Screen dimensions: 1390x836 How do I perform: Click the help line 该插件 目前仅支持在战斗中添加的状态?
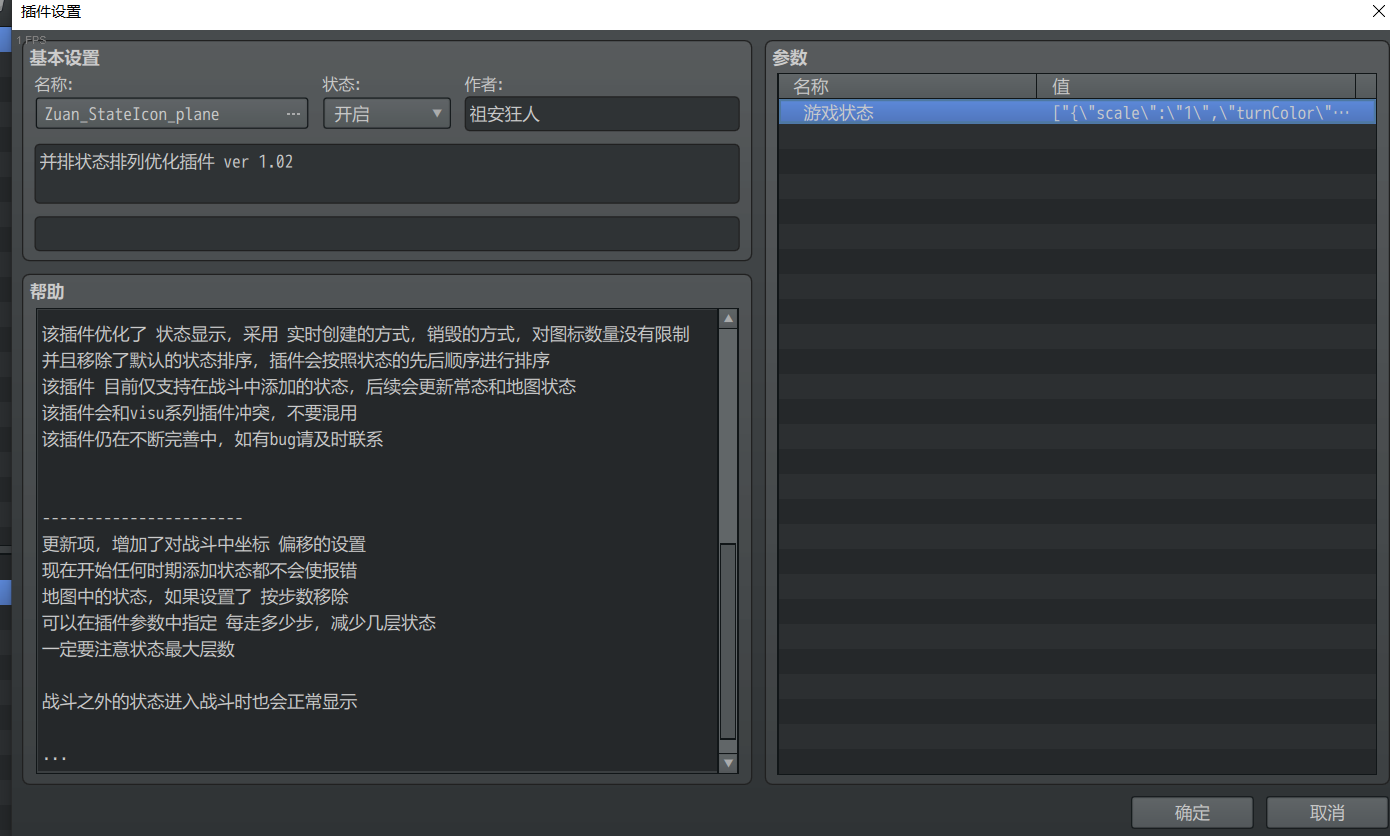coord(309,386)
